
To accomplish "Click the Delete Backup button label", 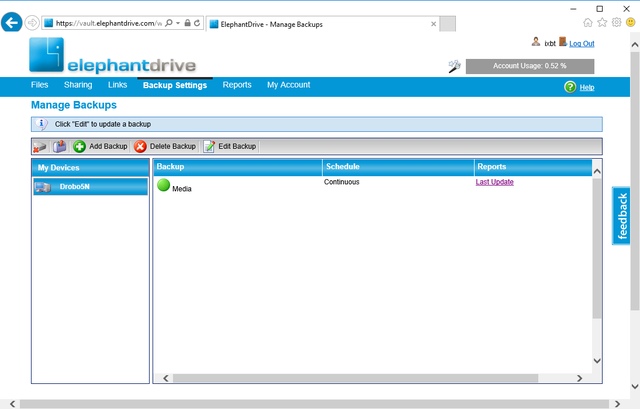I will tap(173, 146).
